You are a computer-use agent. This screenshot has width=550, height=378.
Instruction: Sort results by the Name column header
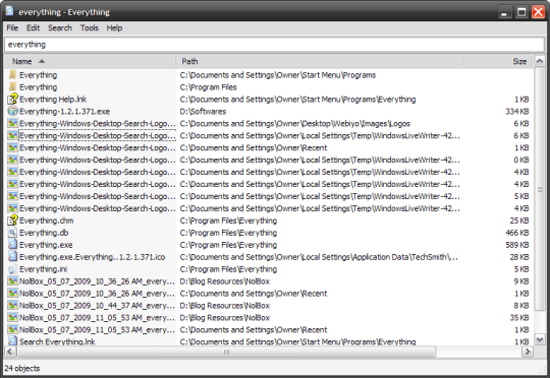90,61
